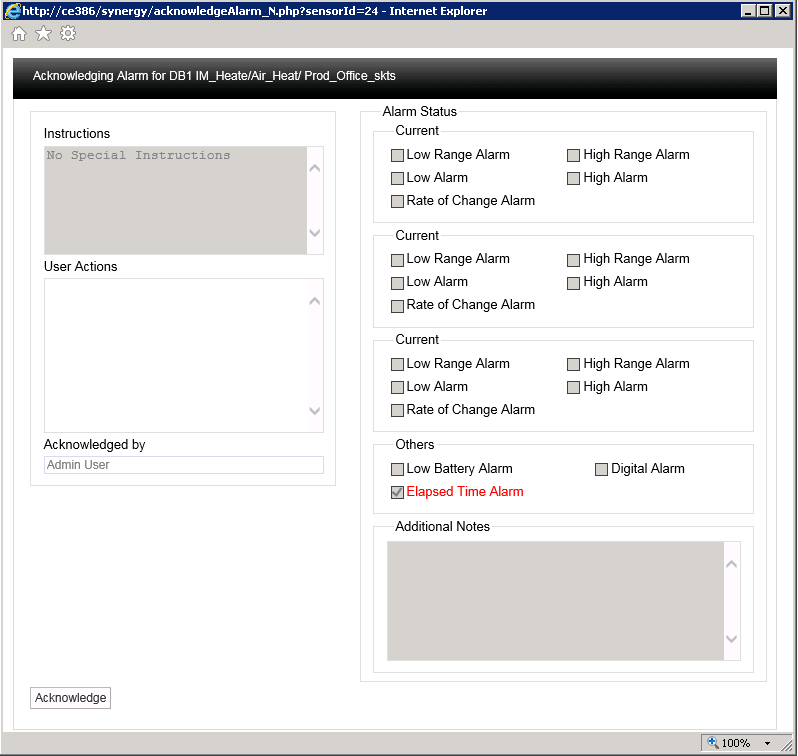Click into the User Actions text area
This screenshot has height=756, width=798.
[x=175, y=355]
